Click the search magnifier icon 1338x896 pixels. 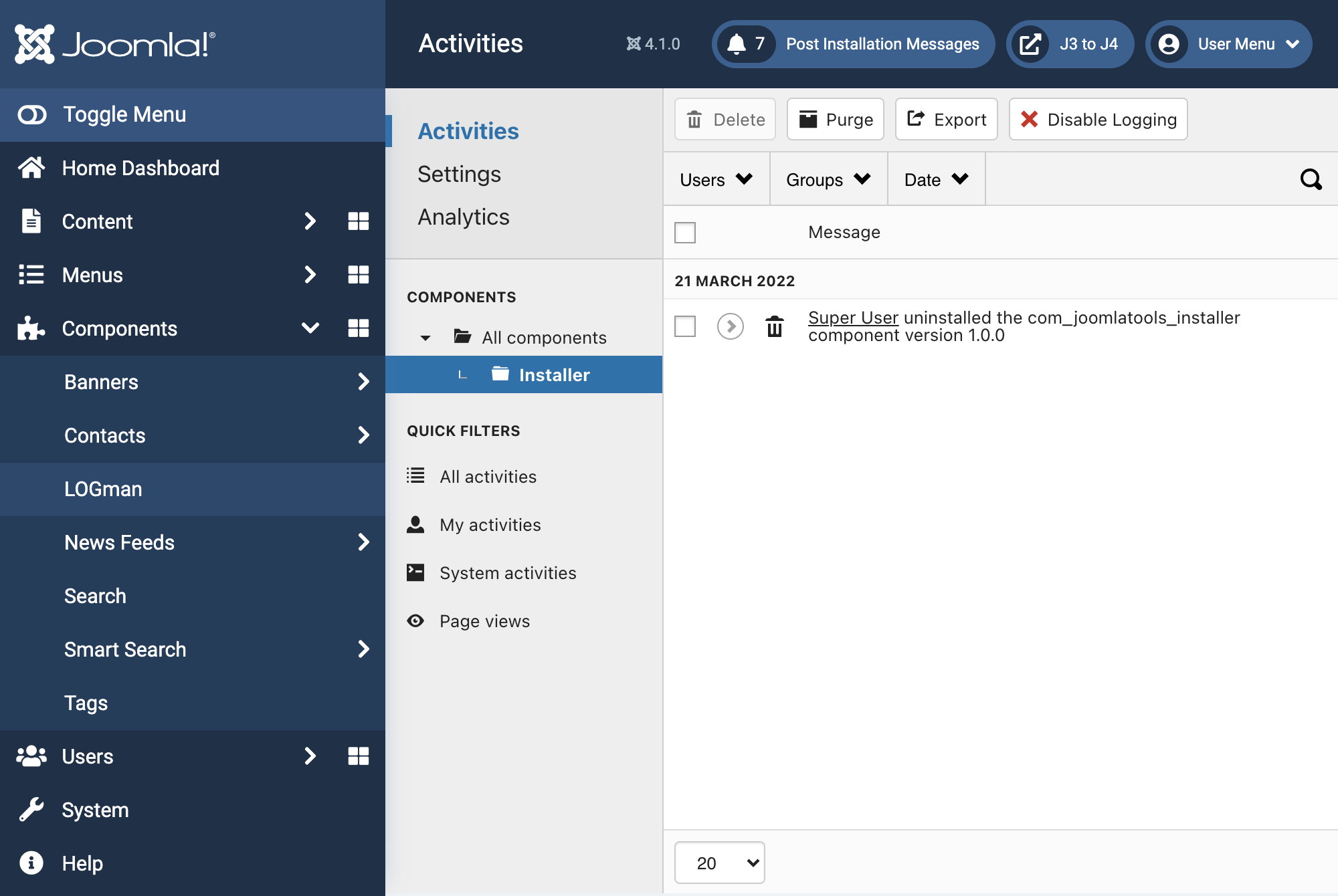click(1311, 179)
